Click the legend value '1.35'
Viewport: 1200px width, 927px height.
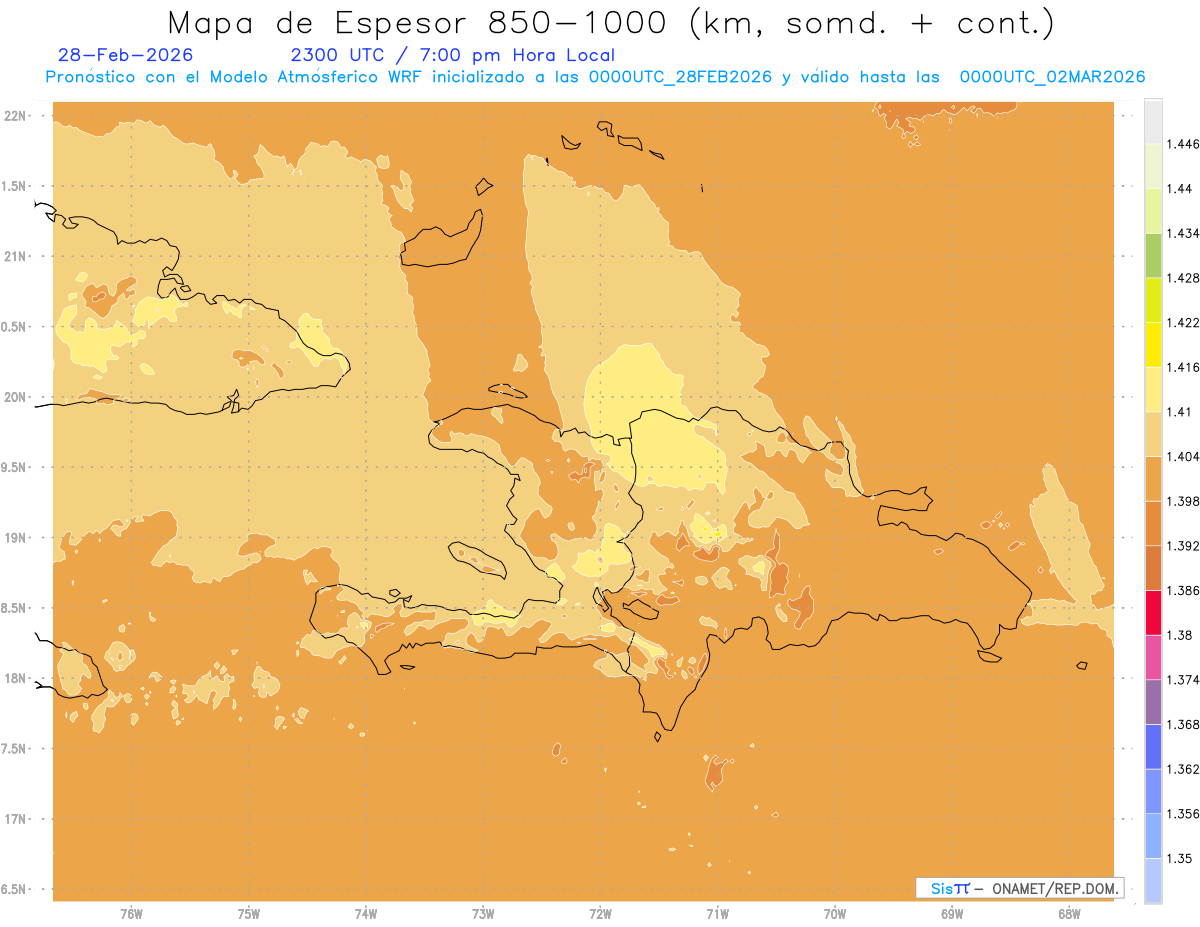tap(1179, 858)
